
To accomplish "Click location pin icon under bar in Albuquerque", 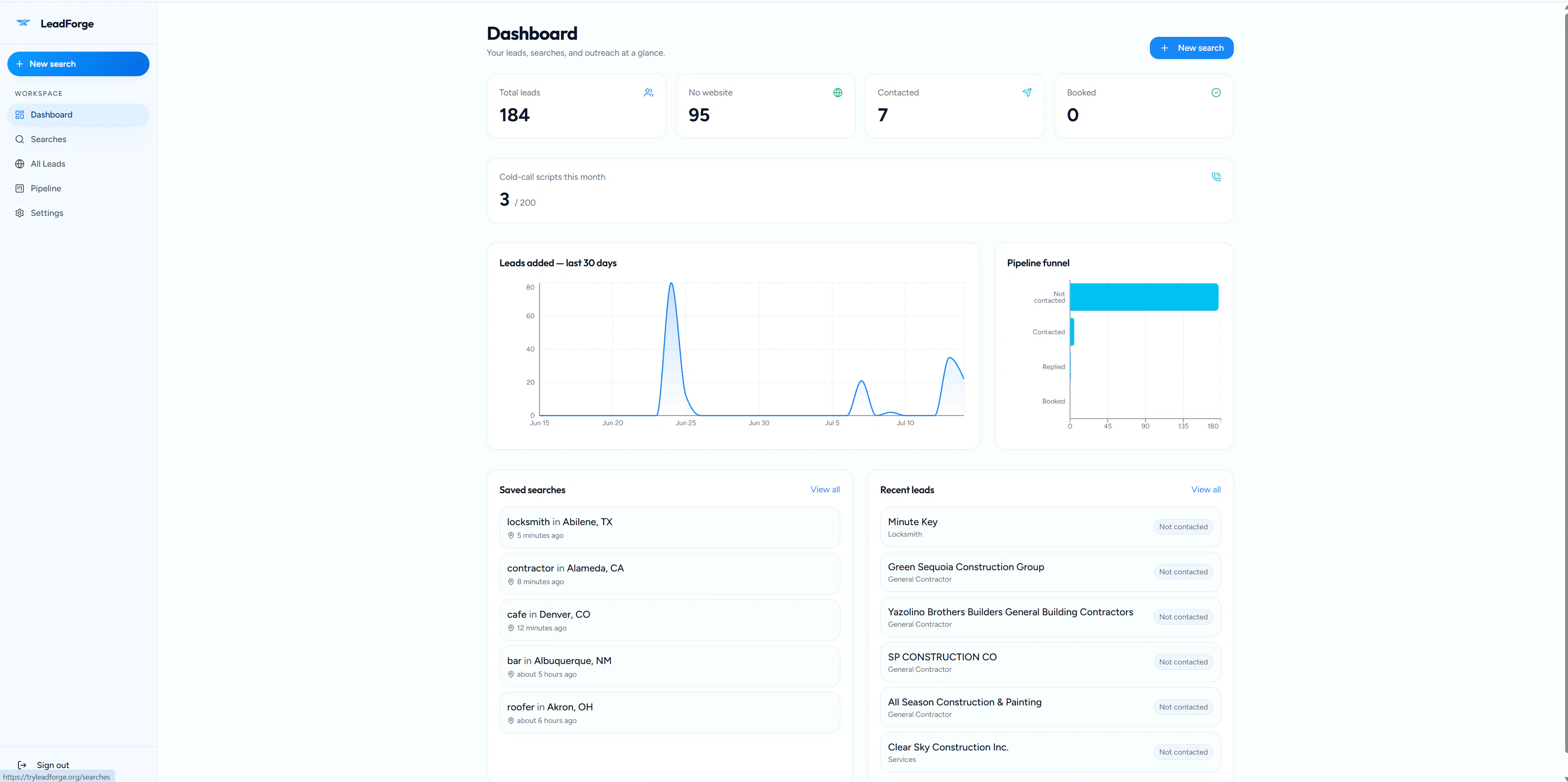I will [x=511, y=675].
